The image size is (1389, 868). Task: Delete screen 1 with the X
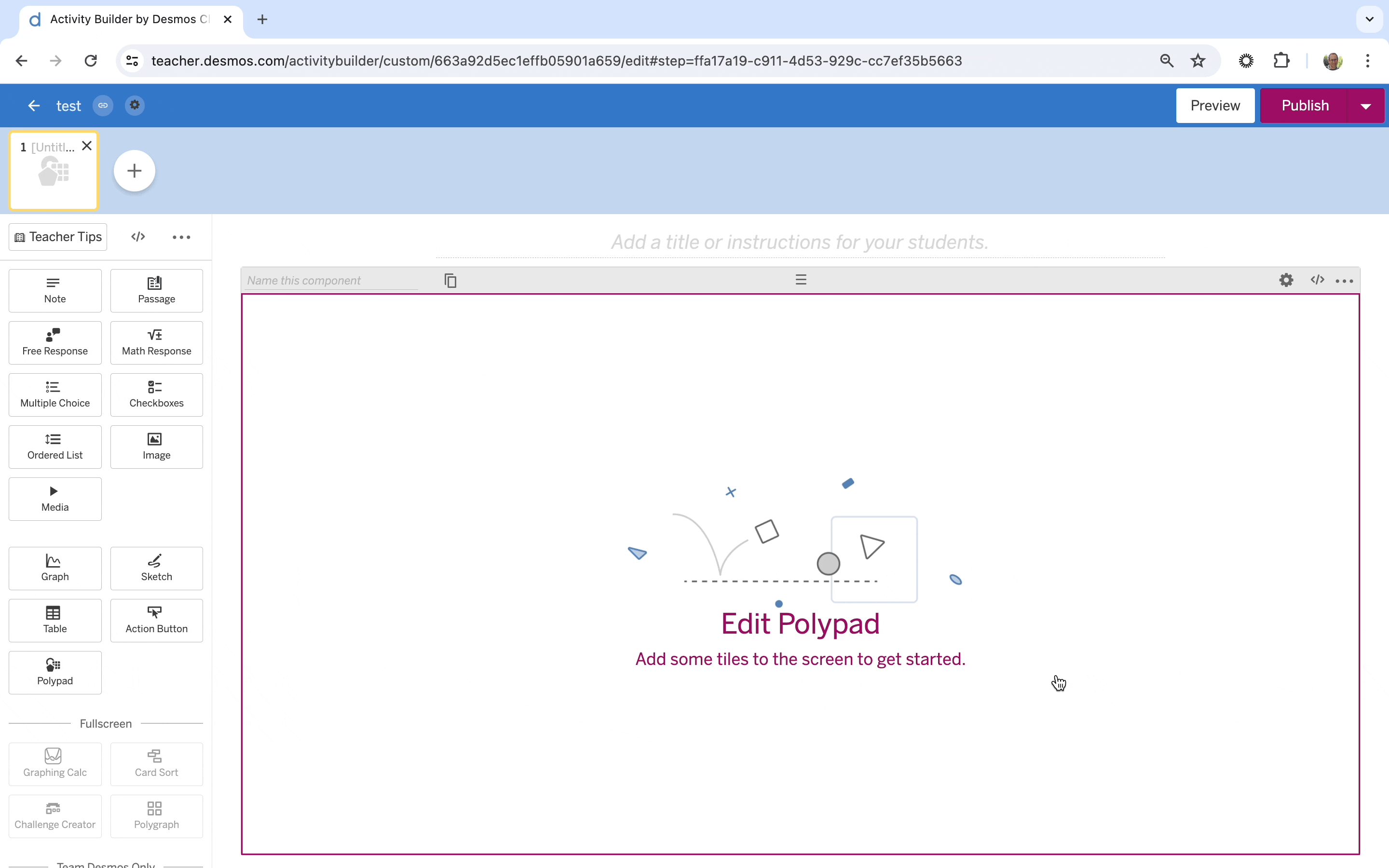pos(87,146)
